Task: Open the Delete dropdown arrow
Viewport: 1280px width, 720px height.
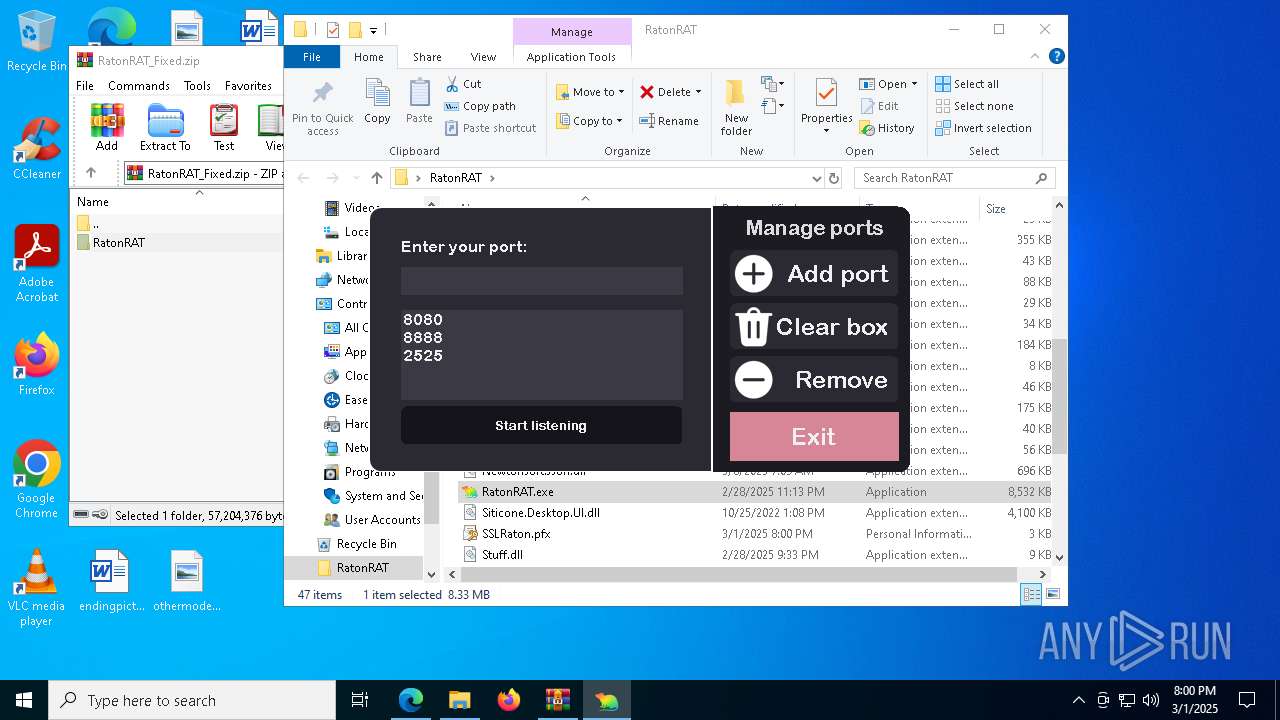Action: pos(698,92)
